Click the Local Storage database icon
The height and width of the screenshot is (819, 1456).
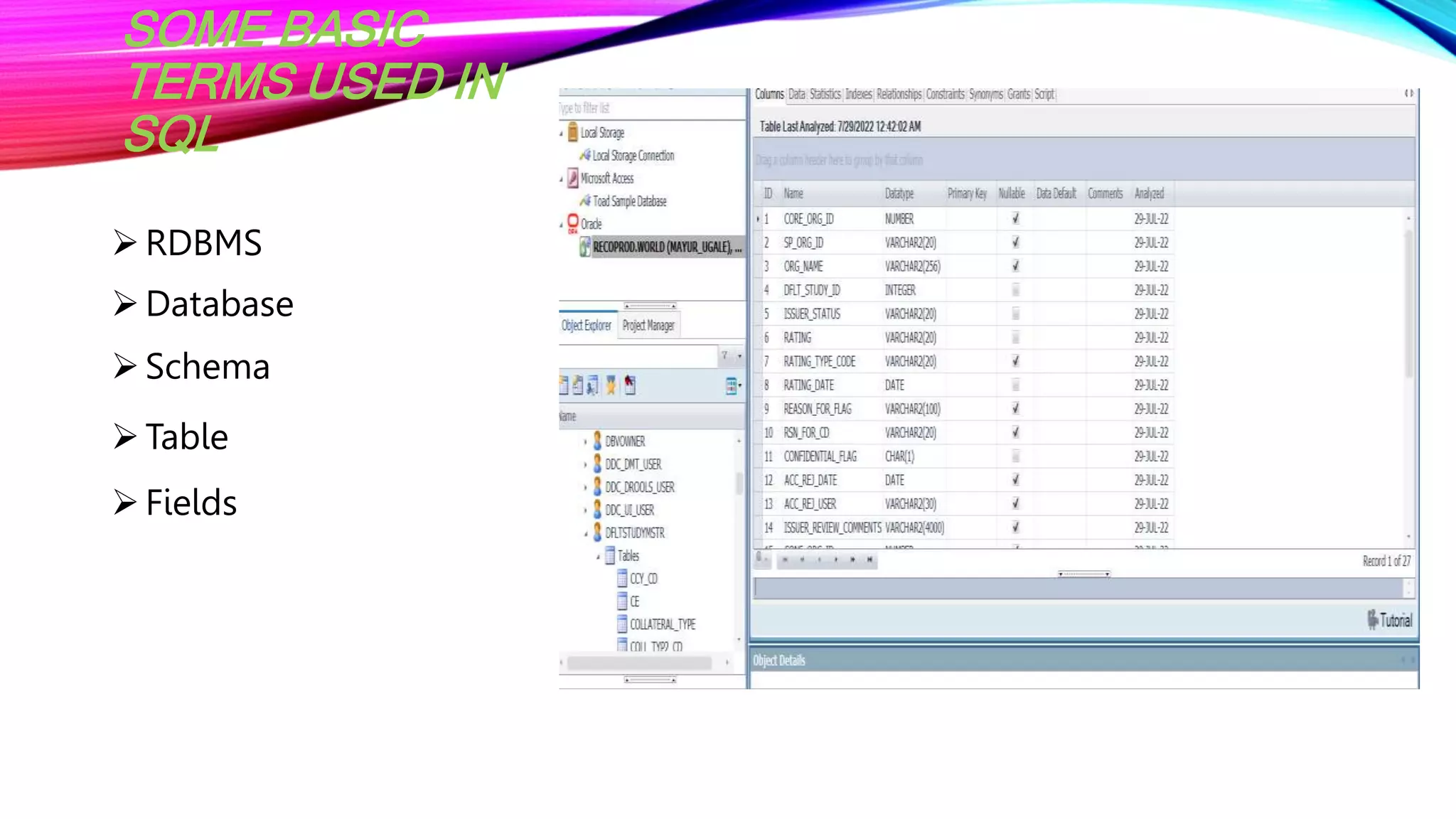pyautogui.click(x=573, y=133)
